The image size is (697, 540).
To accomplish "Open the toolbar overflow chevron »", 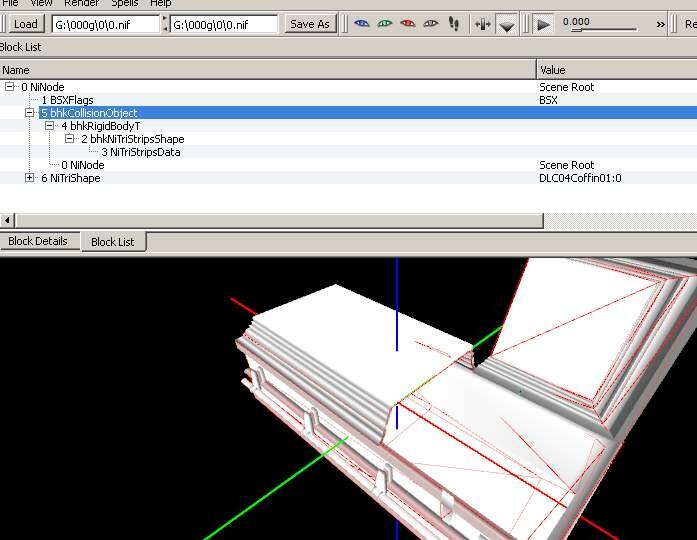I will tap(661, 24).
